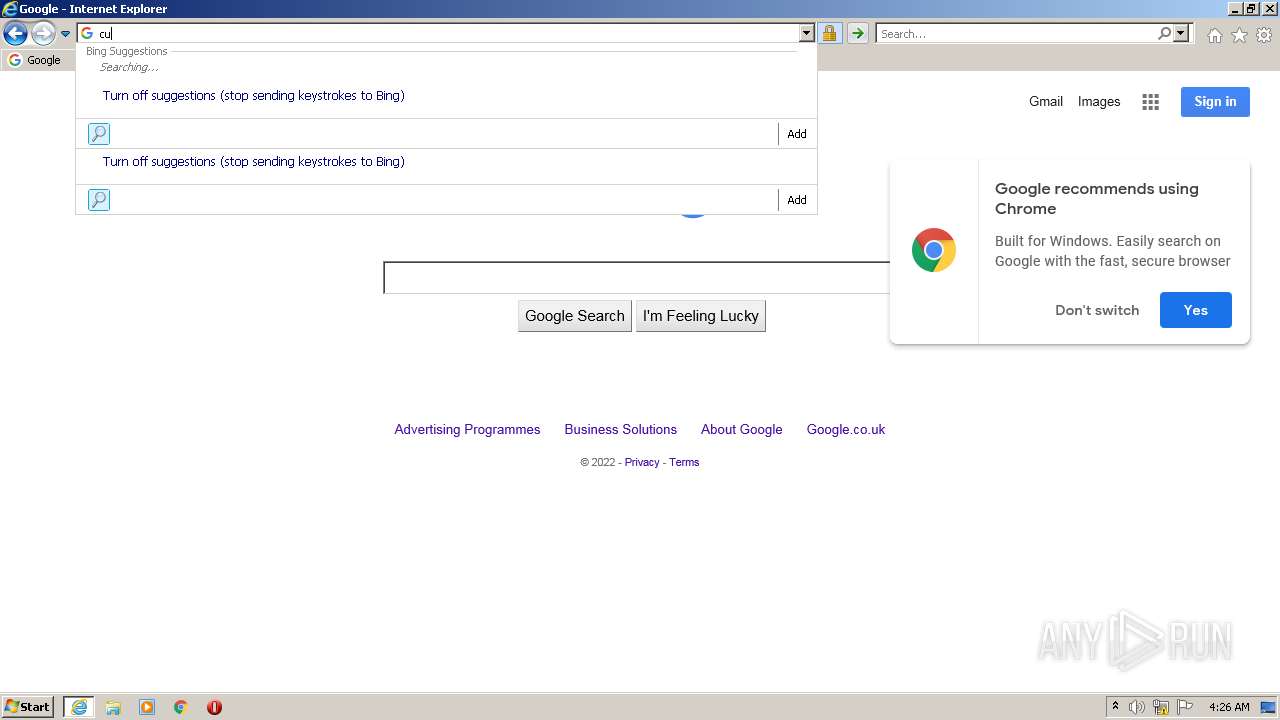Open the file explorer folder taskbar icon
Viewport: 1280px width, 720px height.
pyautogui.click(x=113, y=707)
